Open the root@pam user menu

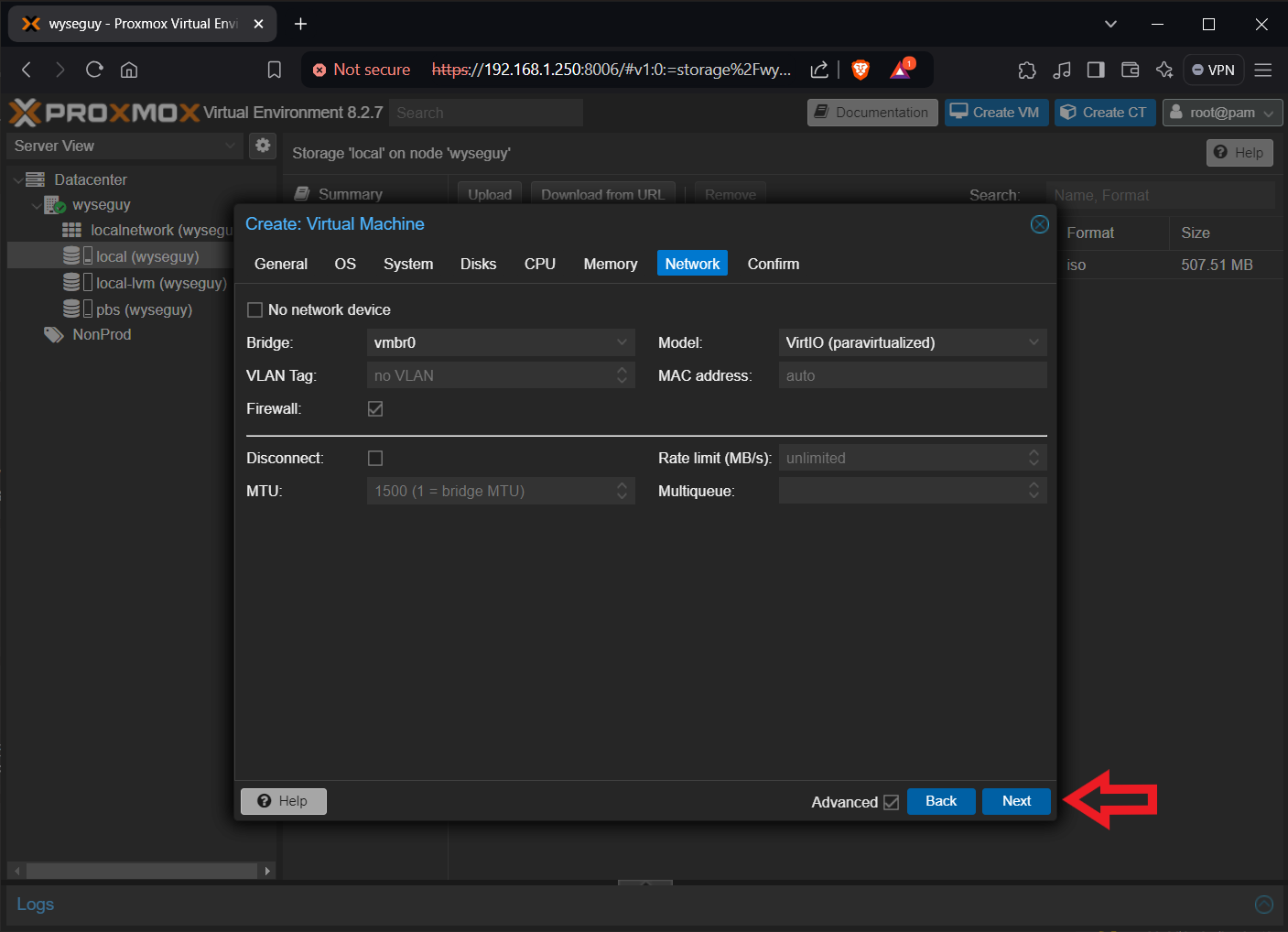pos(1222,113)
